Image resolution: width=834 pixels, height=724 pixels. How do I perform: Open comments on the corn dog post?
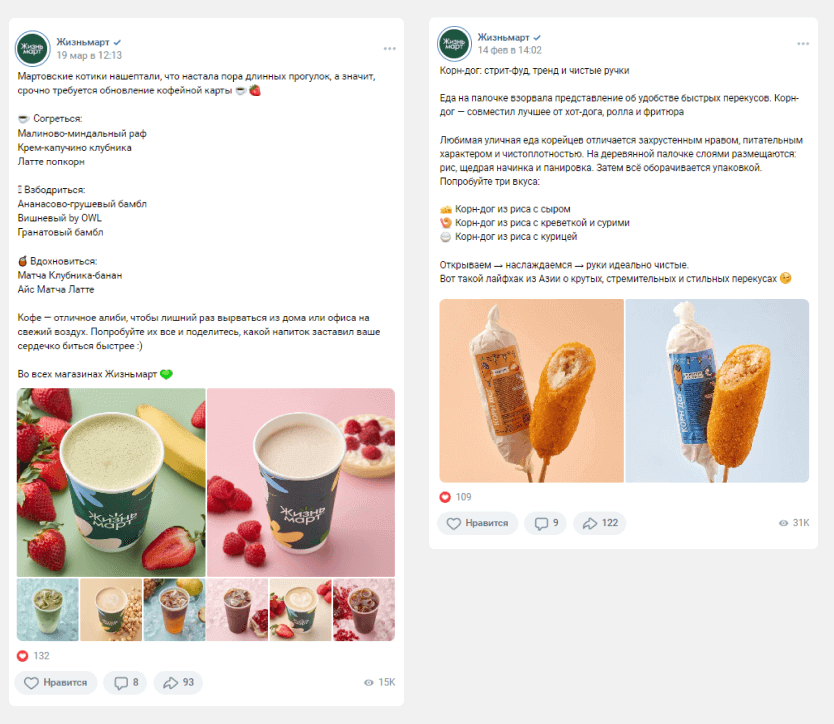(x=546, y=523)
